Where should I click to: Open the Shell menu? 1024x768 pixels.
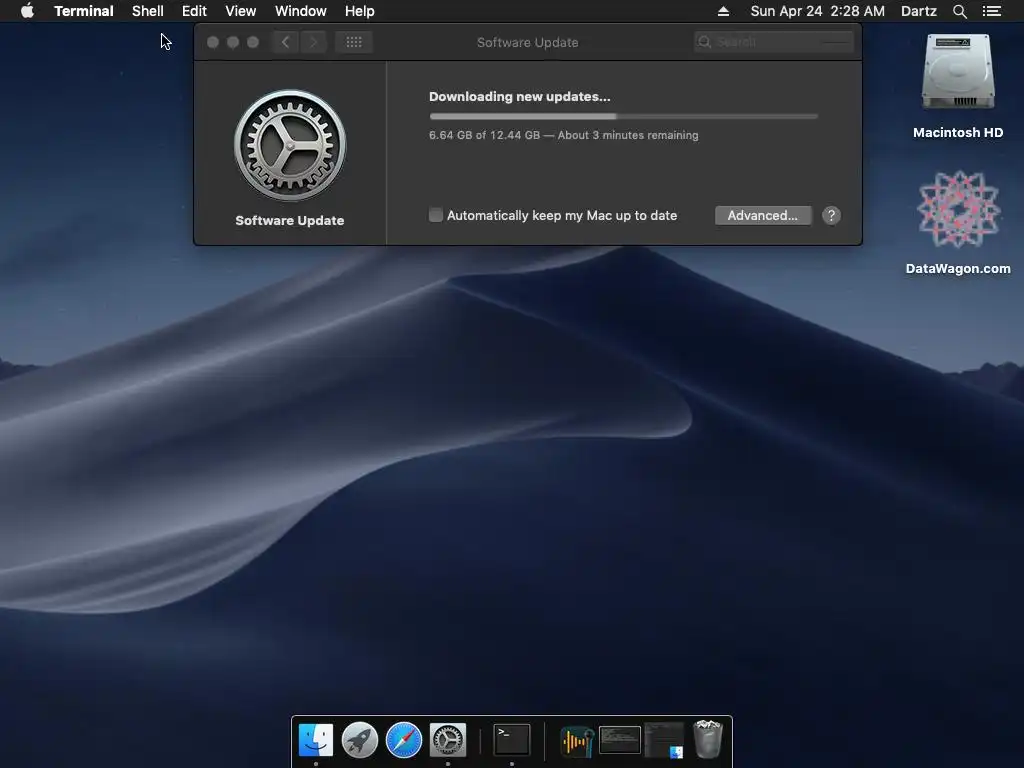(x=148, y=11)
